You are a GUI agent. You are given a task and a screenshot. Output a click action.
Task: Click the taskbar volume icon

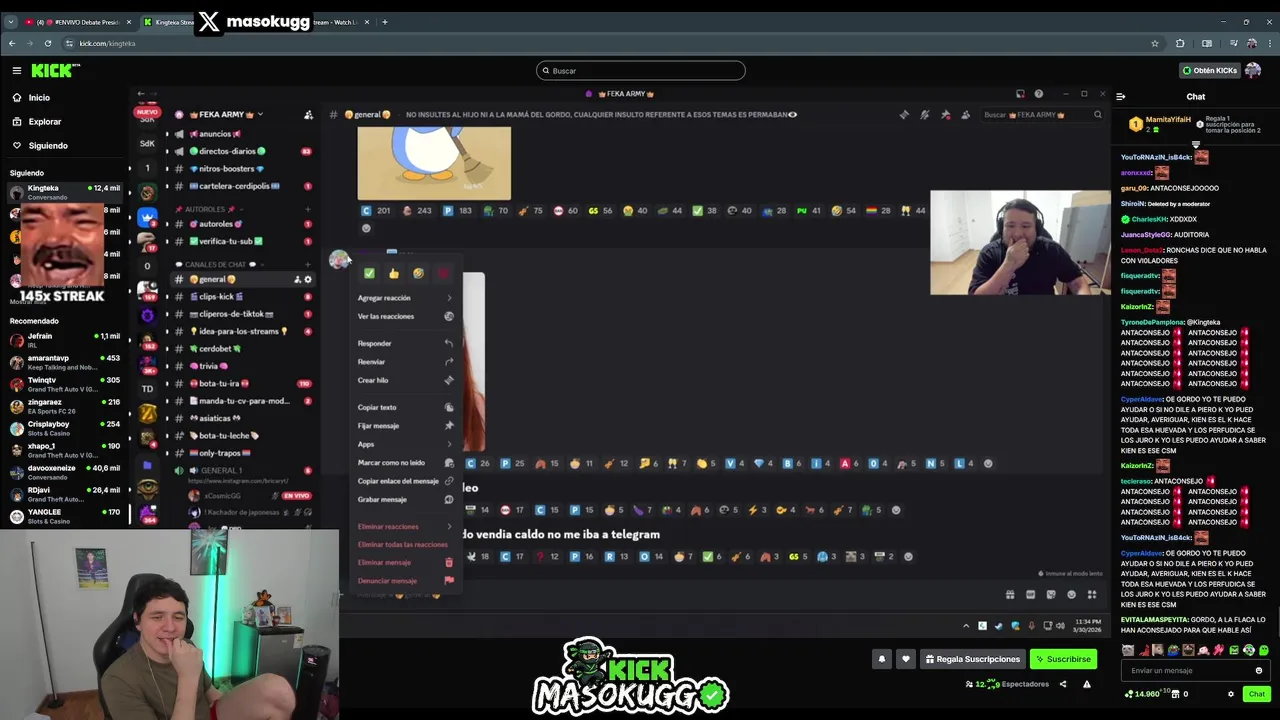pos(1061,626)
